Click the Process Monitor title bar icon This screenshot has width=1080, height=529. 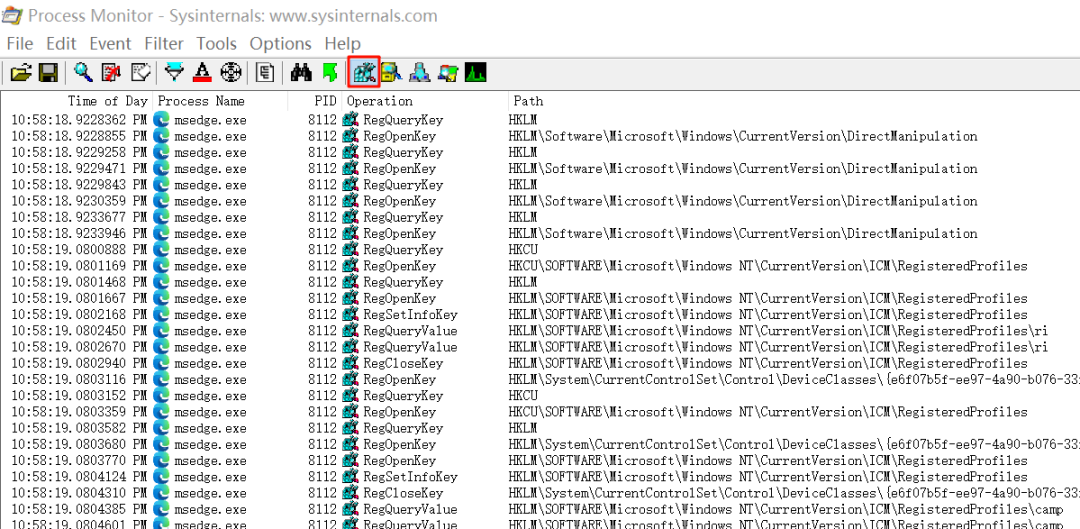coord(12,15)
